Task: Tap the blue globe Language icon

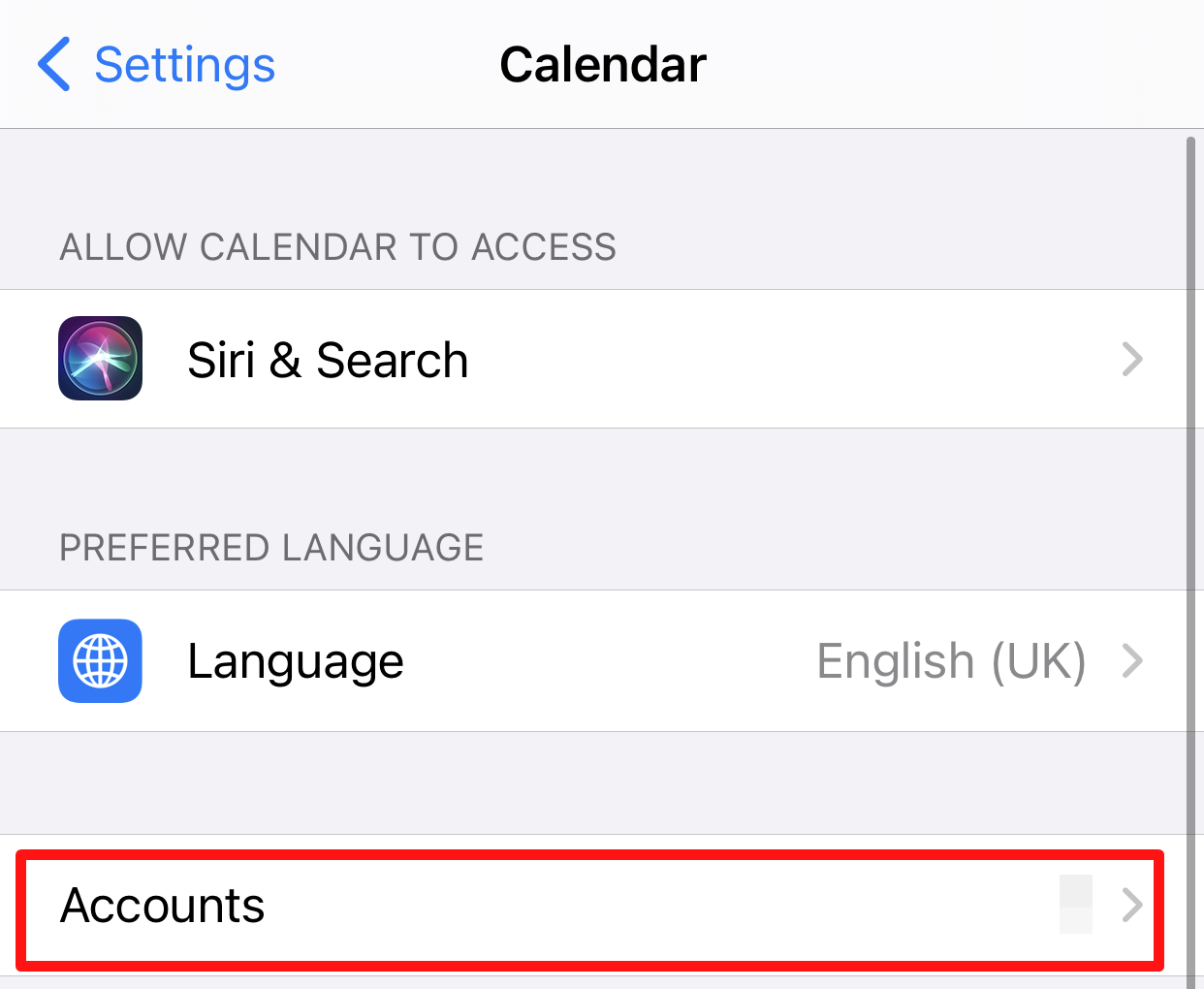Action: [x=100, y=661]
